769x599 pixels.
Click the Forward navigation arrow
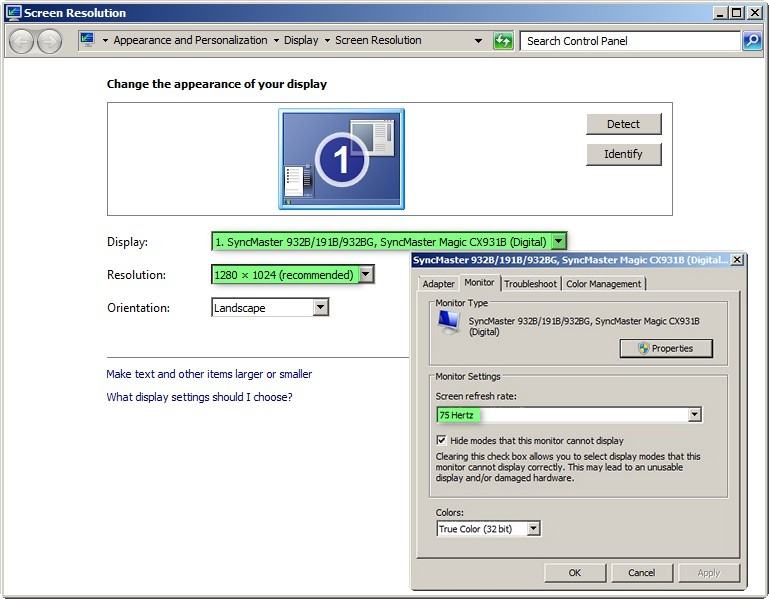[x=49, y=41]
